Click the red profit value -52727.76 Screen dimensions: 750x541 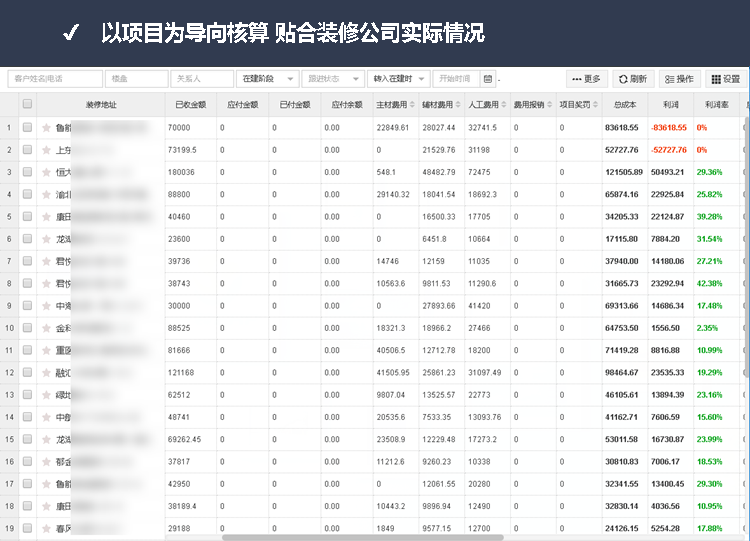669,150
